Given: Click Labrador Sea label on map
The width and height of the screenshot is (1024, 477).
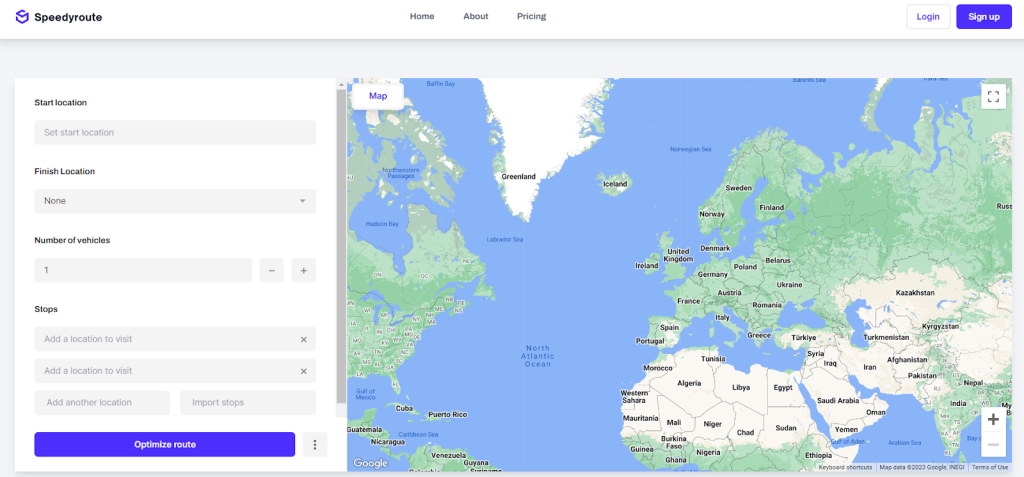Looking at the screenshot, I should [505, 240].
